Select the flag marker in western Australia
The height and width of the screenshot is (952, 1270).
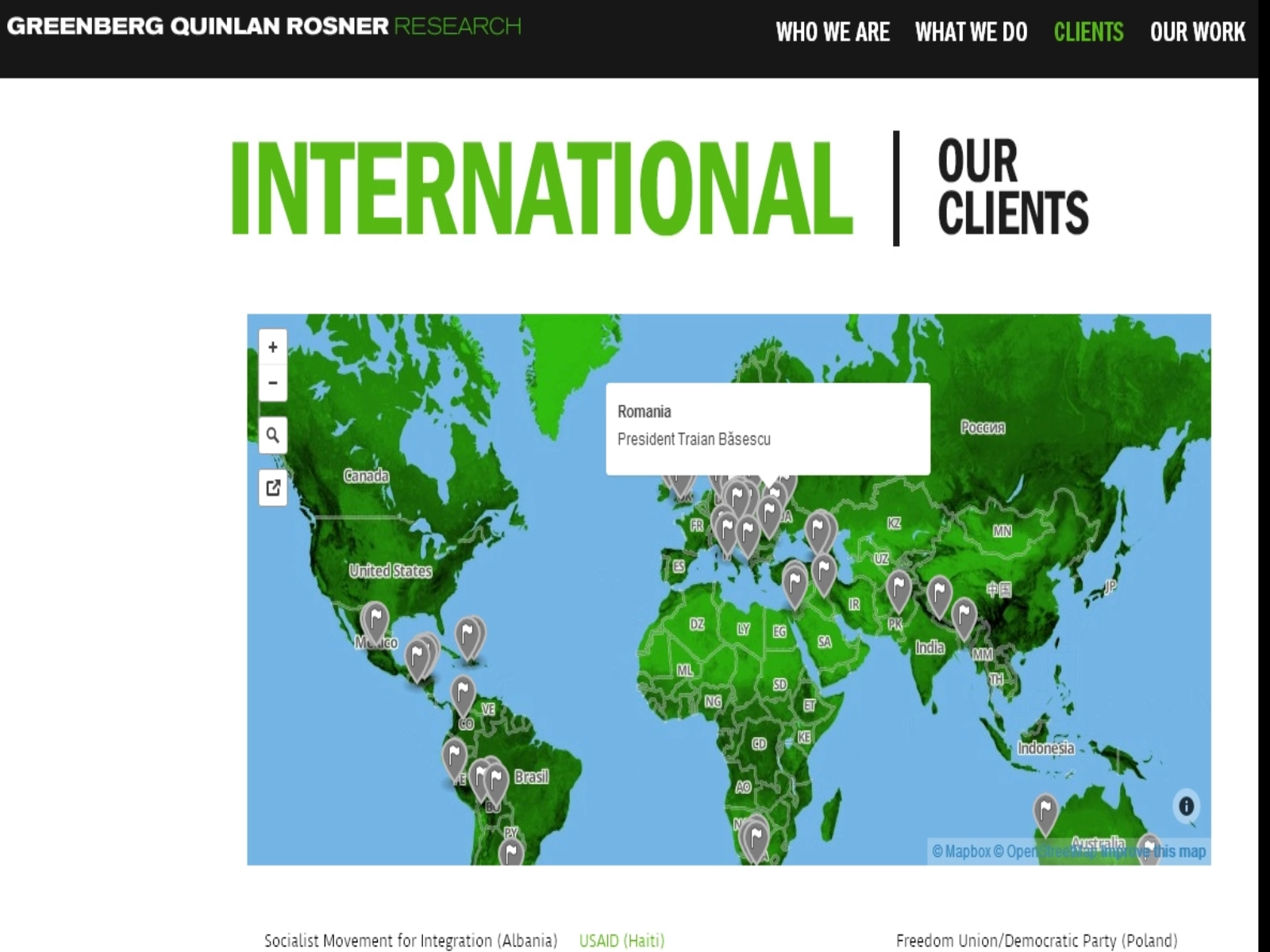click(1045, 811)
